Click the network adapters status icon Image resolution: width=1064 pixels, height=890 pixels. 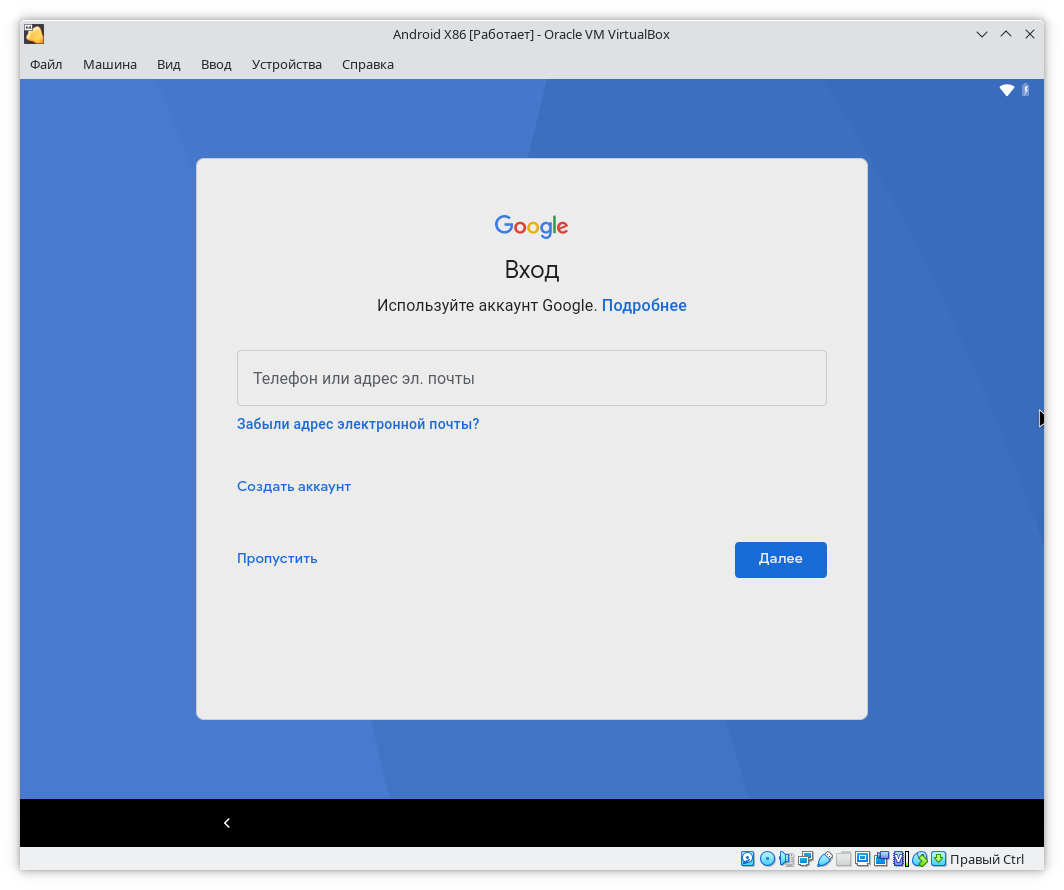pos(806,859)
